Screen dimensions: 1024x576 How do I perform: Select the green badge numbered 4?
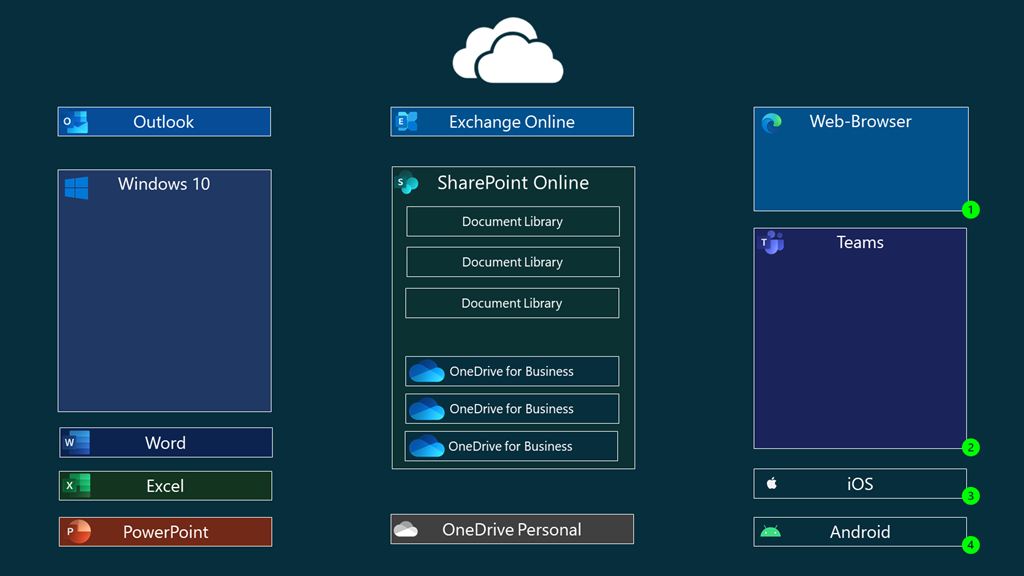point(969,545)
